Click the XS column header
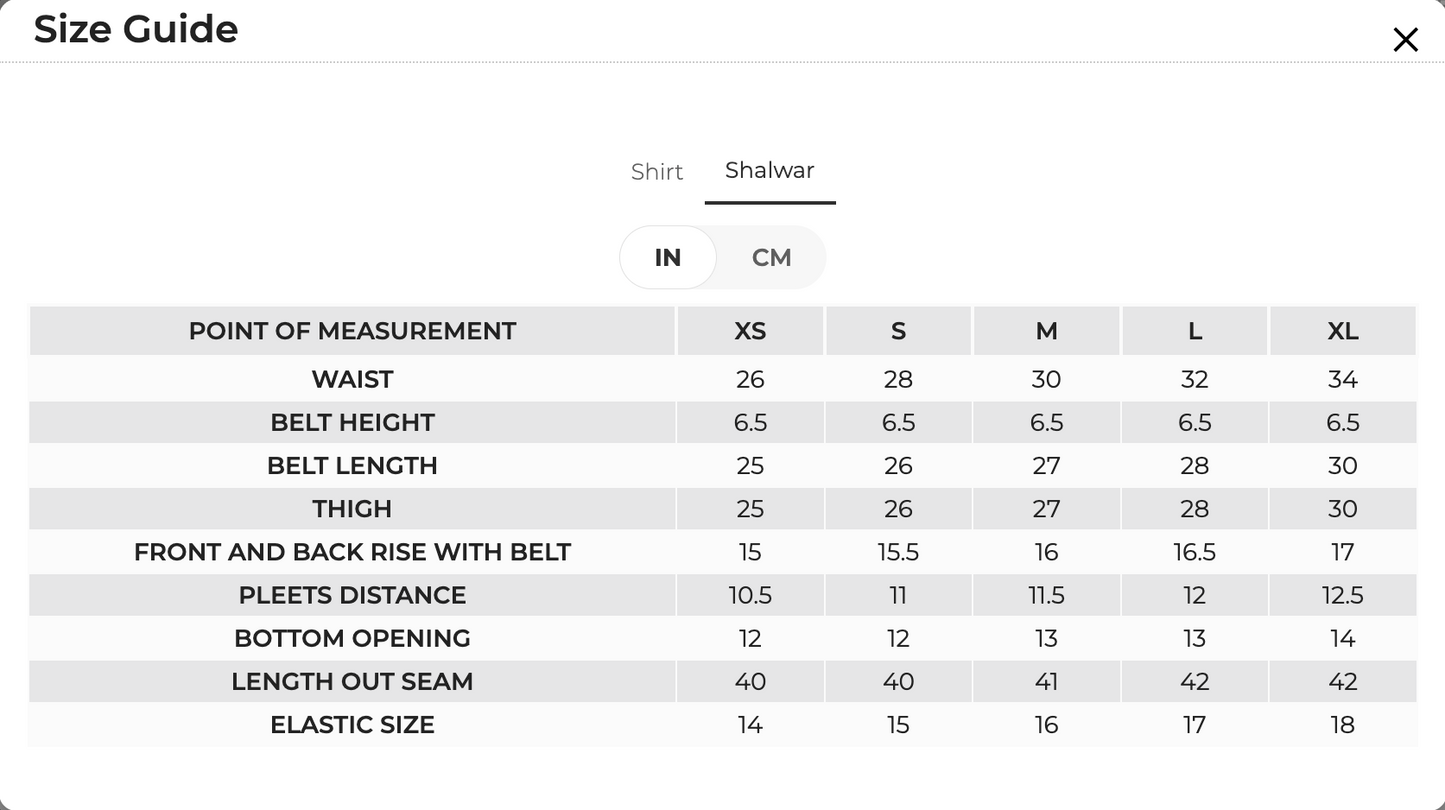Viewport: 1445px width, 810px height. click(x=750, y=331)
